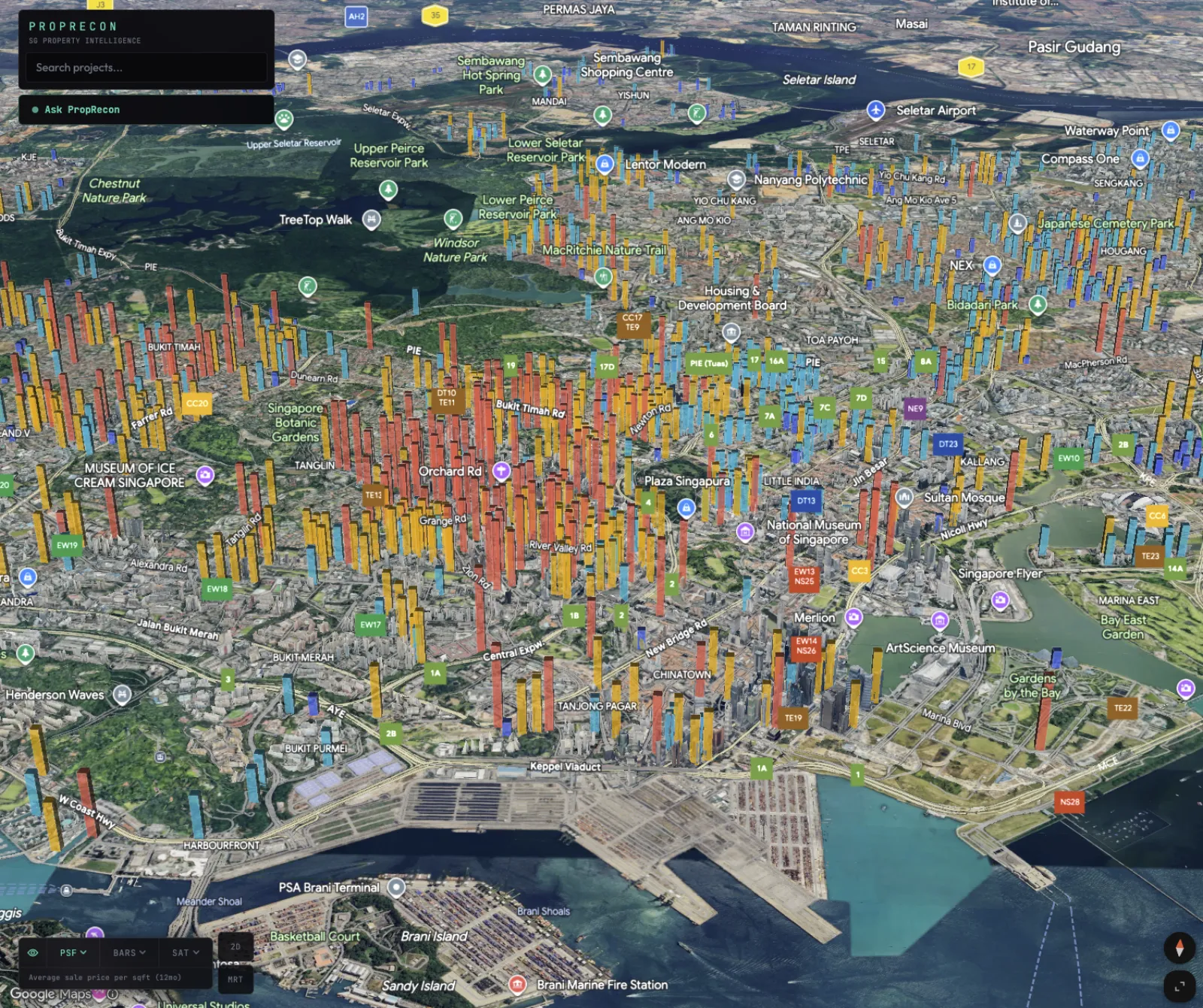Click the Google Maps logo link
The width and height of the screenshot is (1203, 1008).
click(50, 994)
